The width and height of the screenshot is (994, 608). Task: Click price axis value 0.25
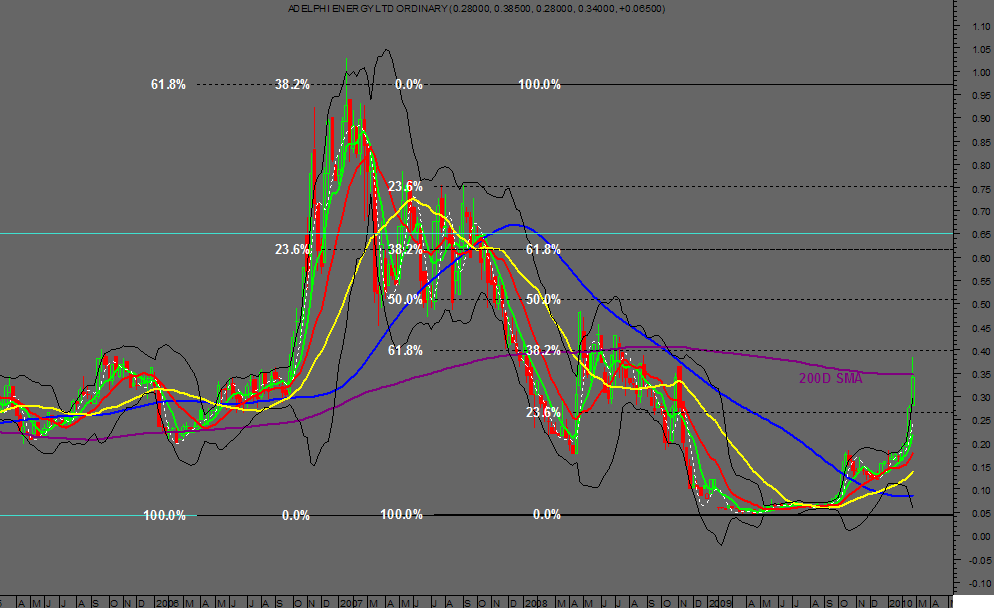click(981, 421)
